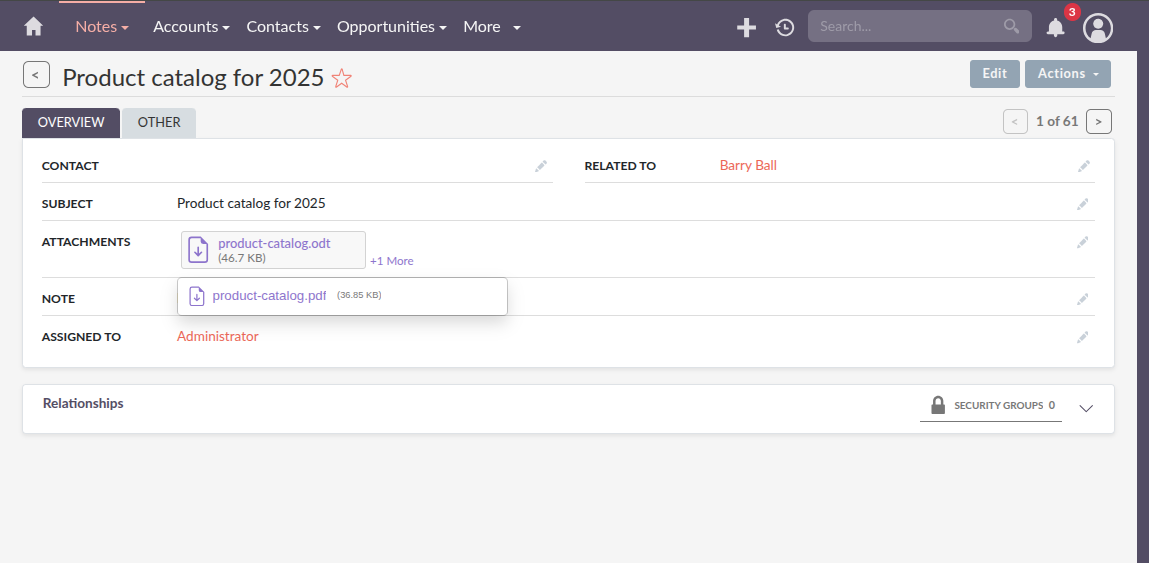Click pencil icon to edit Attachments

click(x=1083, y=242)
